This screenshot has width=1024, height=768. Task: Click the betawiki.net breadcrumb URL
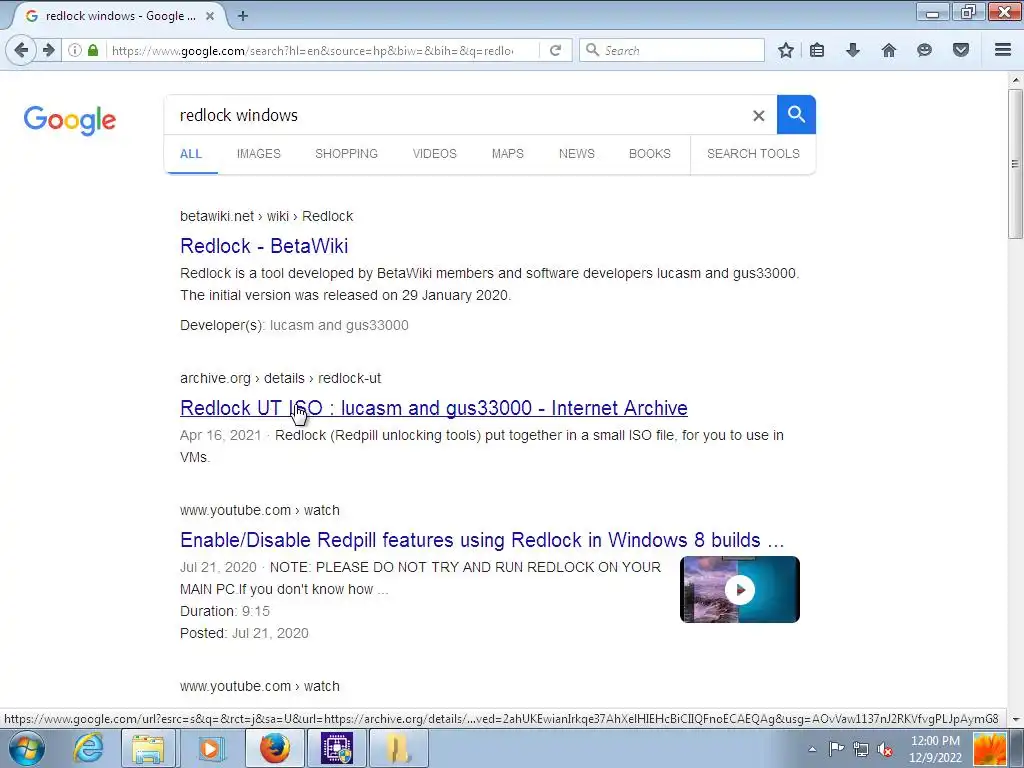[x=266, y=216]
